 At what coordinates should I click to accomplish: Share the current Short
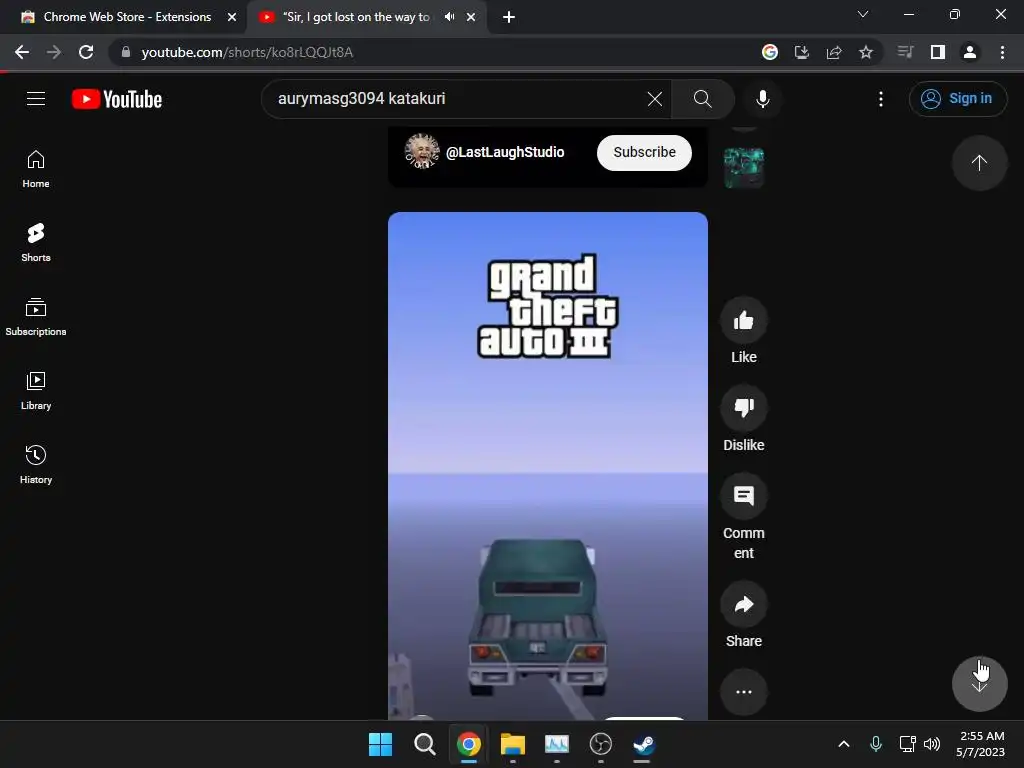[744, 605]
